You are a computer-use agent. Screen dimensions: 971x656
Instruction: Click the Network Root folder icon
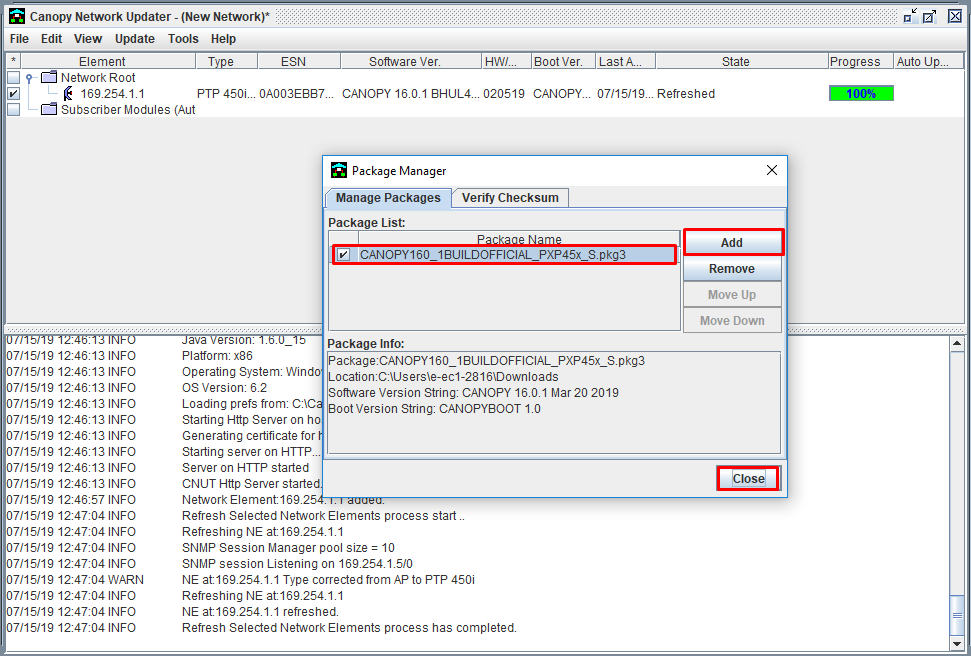tap(49, 77)
